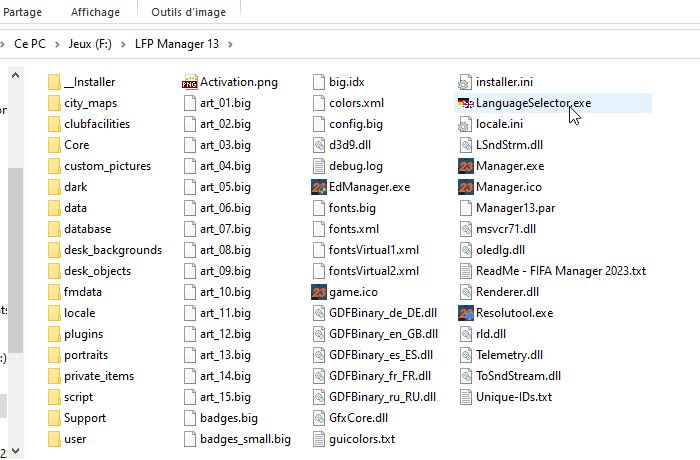The width and height of the screenshot is (700, 460).
Task: Expand the chevron after Ce PC
Action: click(57, 44)
